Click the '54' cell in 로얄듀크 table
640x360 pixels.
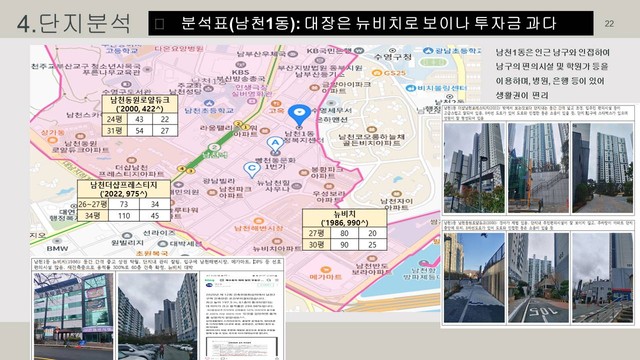(x=140, y=131)
